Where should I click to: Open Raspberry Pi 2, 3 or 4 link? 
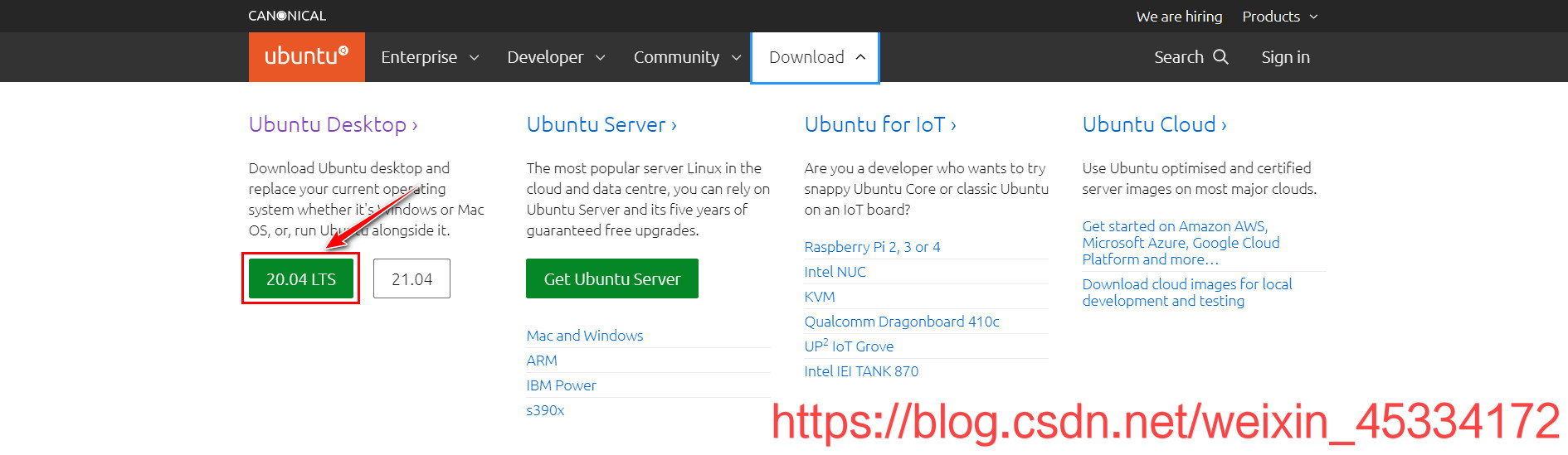pyautogui.click(x=872, y=247)
